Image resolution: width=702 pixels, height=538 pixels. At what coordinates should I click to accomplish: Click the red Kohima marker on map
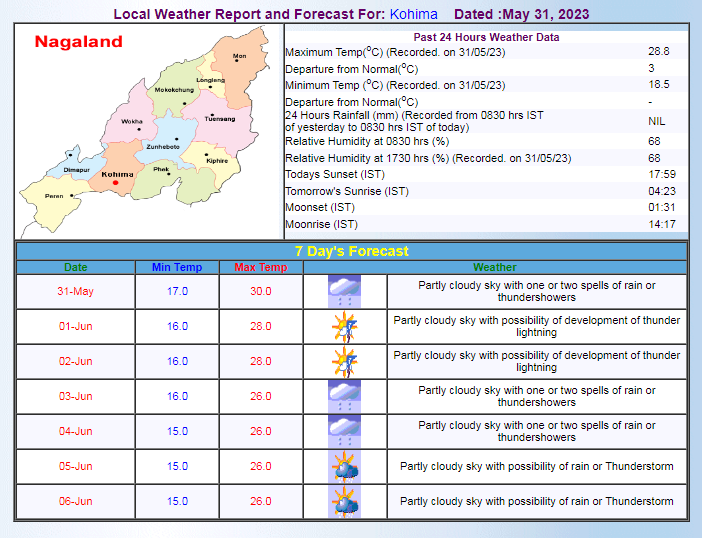coord(116,182)
